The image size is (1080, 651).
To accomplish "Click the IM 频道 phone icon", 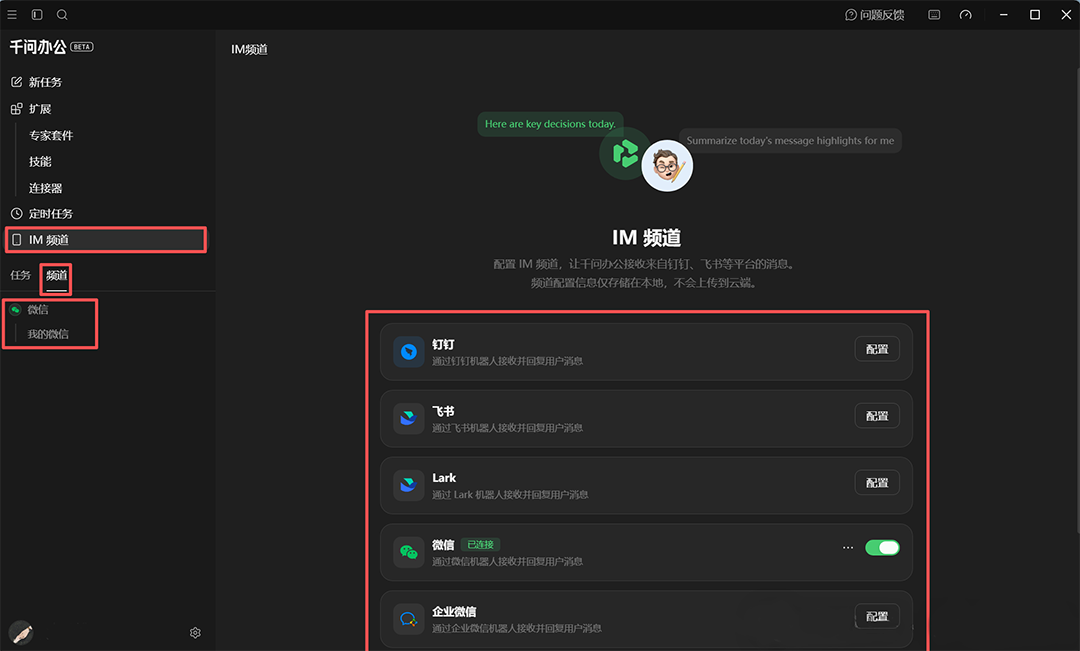I will pyautogui.click(x=17, y=240).
